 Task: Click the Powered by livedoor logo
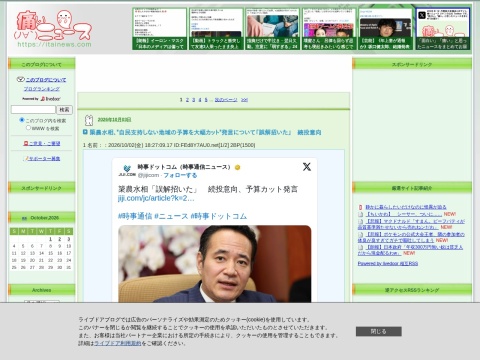[41, 99]
